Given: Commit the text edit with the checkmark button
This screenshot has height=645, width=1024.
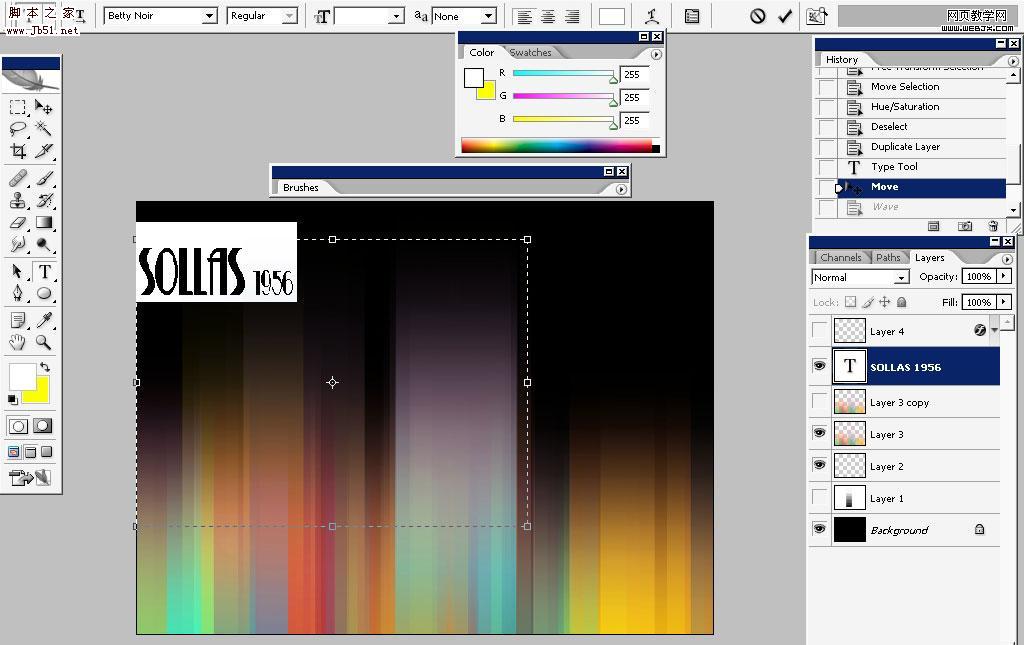Looking at the screenshot, I should [x=785, y=15].
